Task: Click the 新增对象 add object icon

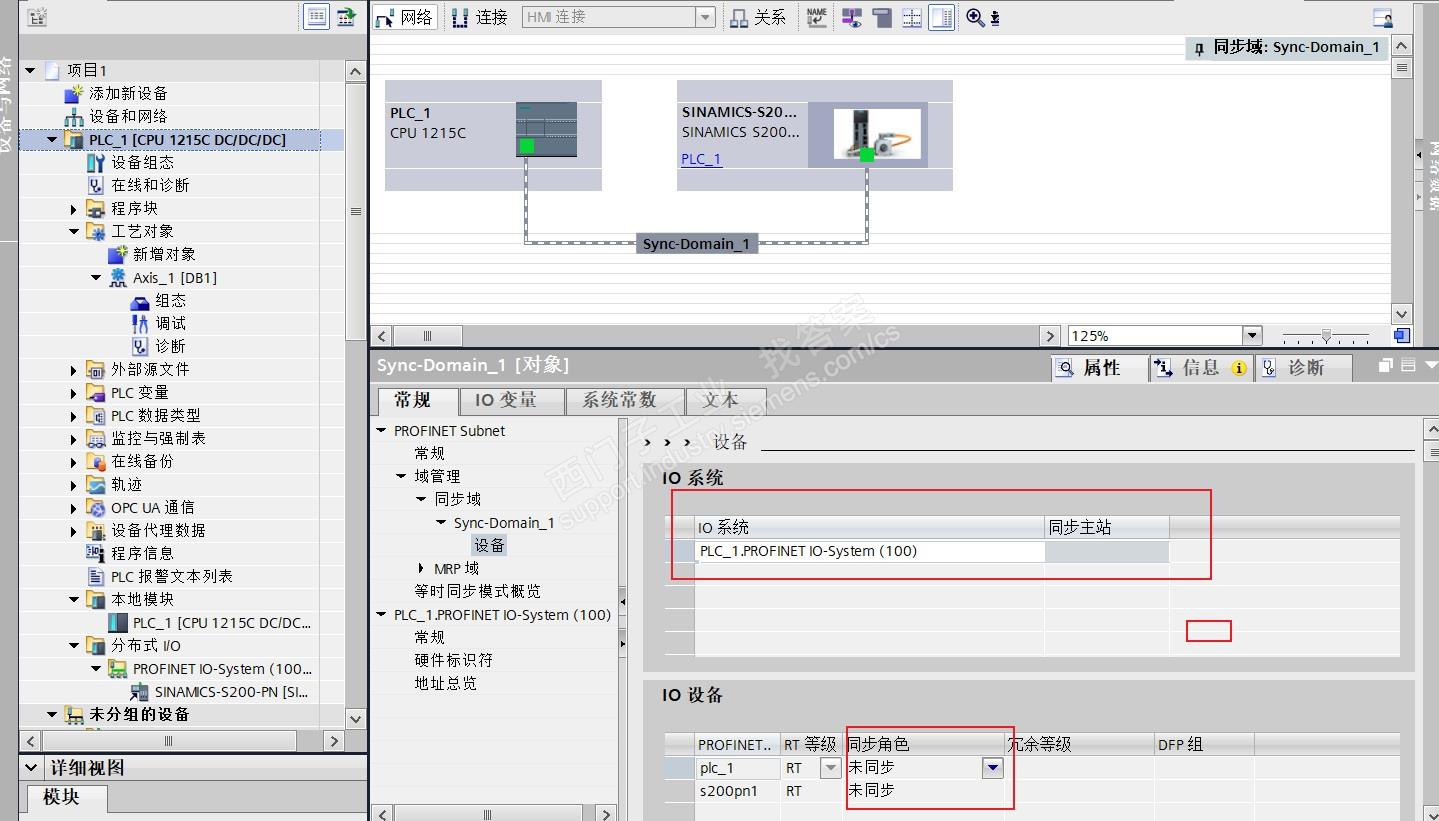Action: click(118, 254)
